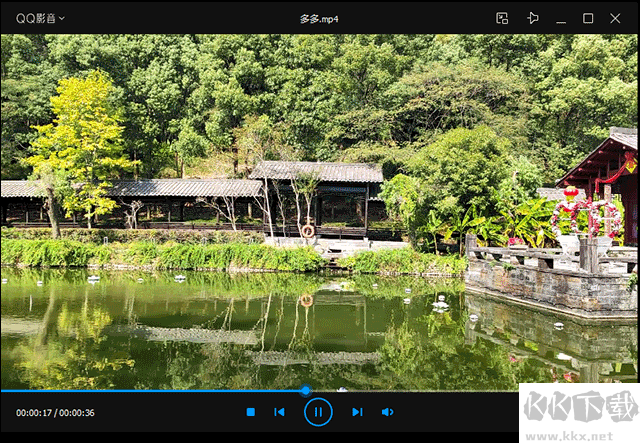Skip to the previous video
Viewport: 640px width, 443px height.
[x=280, y=412]
